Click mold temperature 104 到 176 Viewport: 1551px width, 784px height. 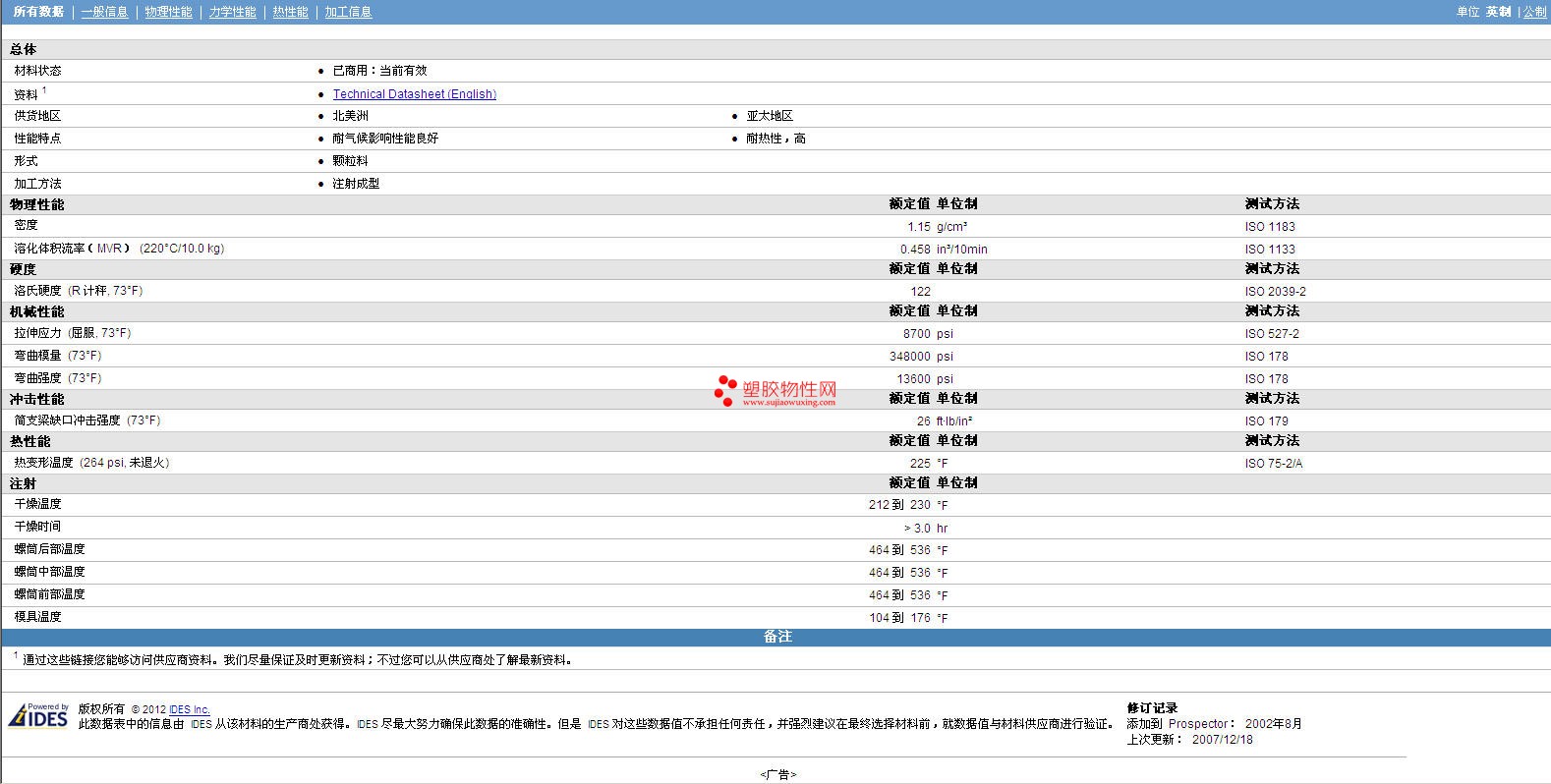click(x=899, y=618)
